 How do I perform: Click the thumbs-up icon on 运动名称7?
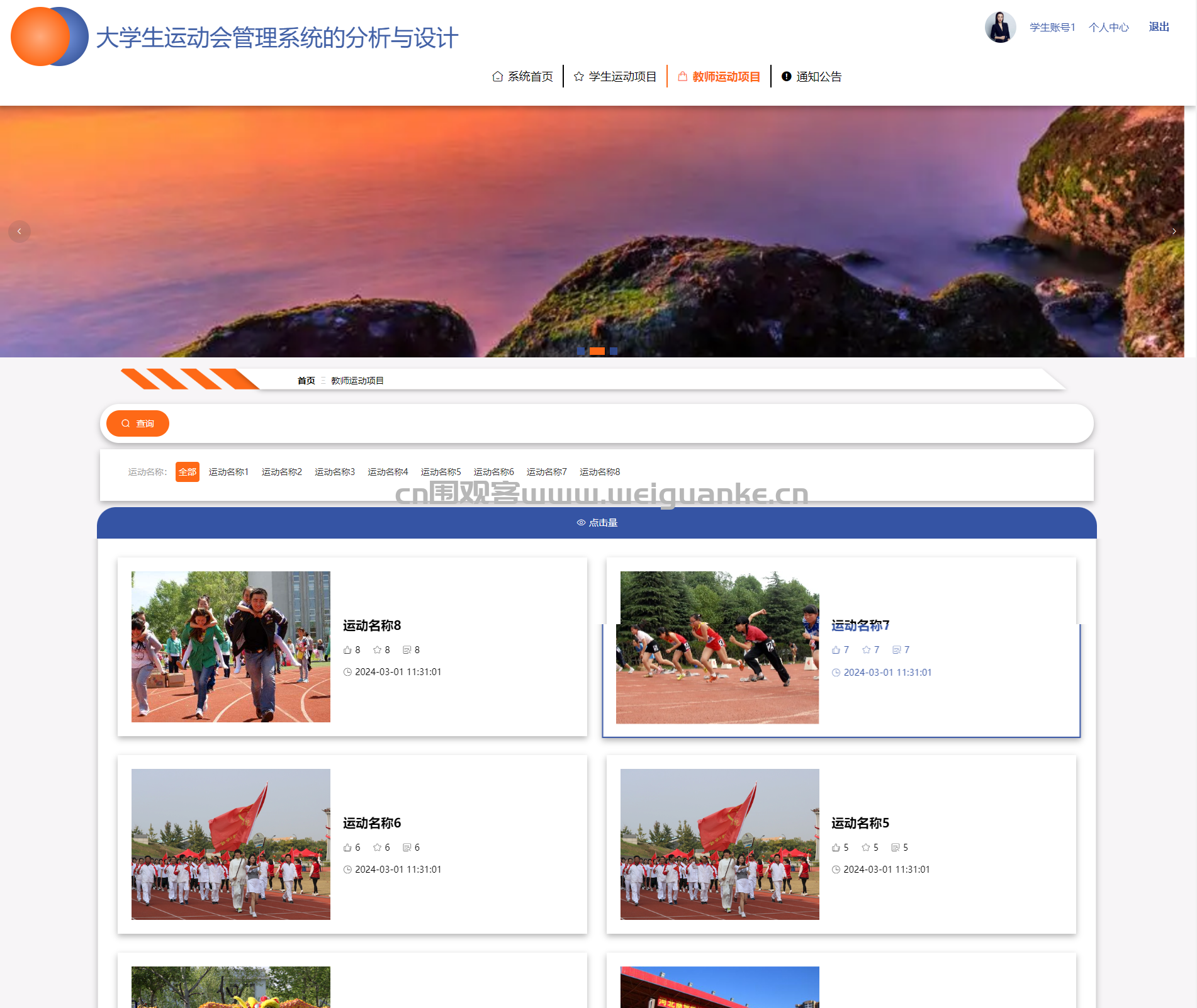[836, 650]
